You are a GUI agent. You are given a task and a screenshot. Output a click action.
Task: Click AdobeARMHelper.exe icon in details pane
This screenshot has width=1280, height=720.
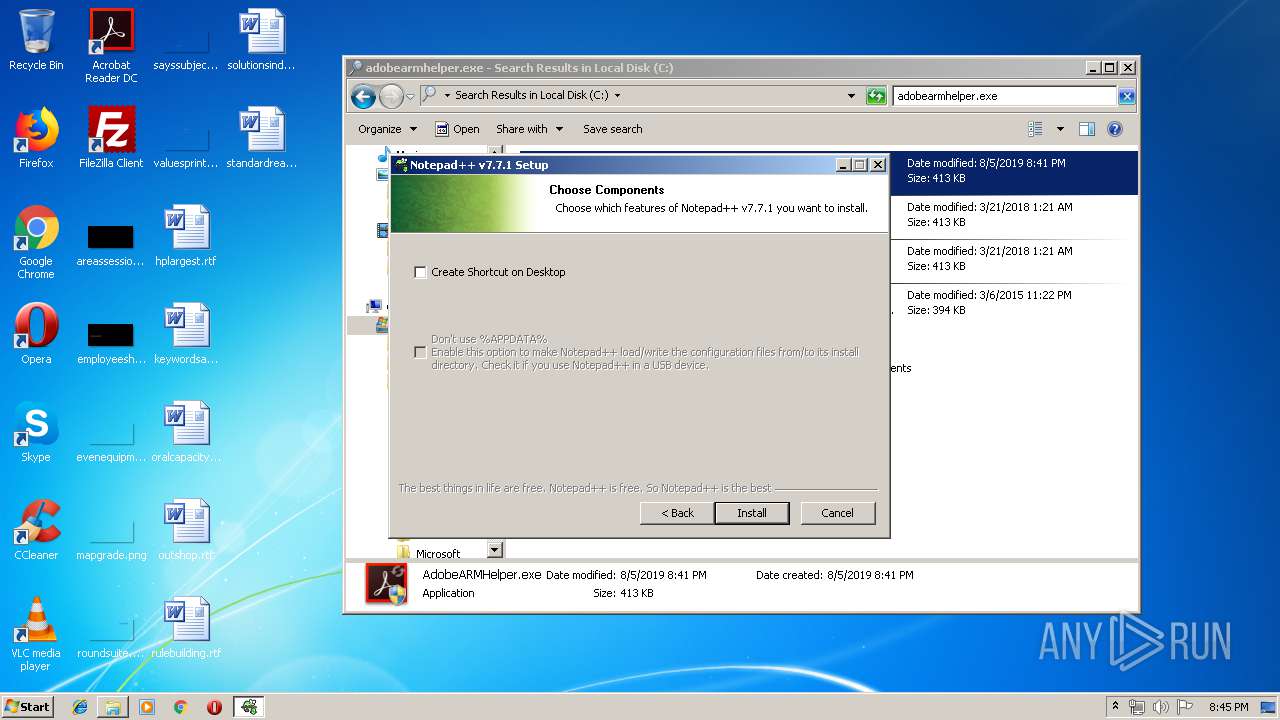386,584
